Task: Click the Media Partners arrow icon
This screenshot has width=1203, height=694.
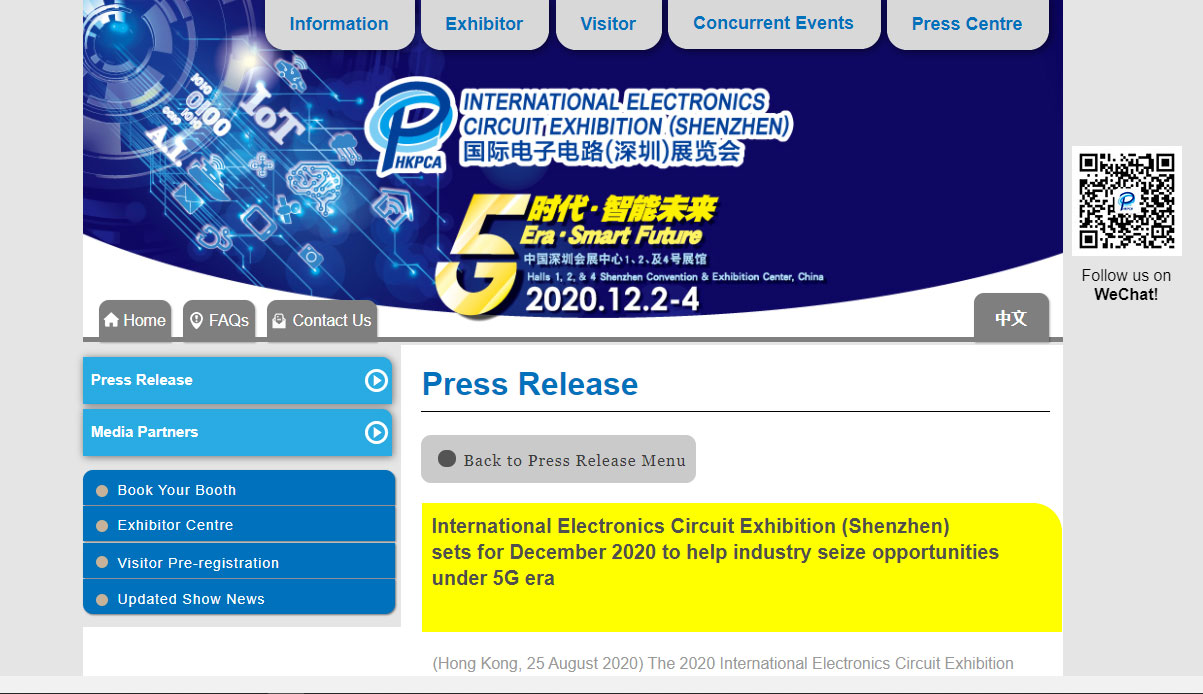Action: (376, 432)
